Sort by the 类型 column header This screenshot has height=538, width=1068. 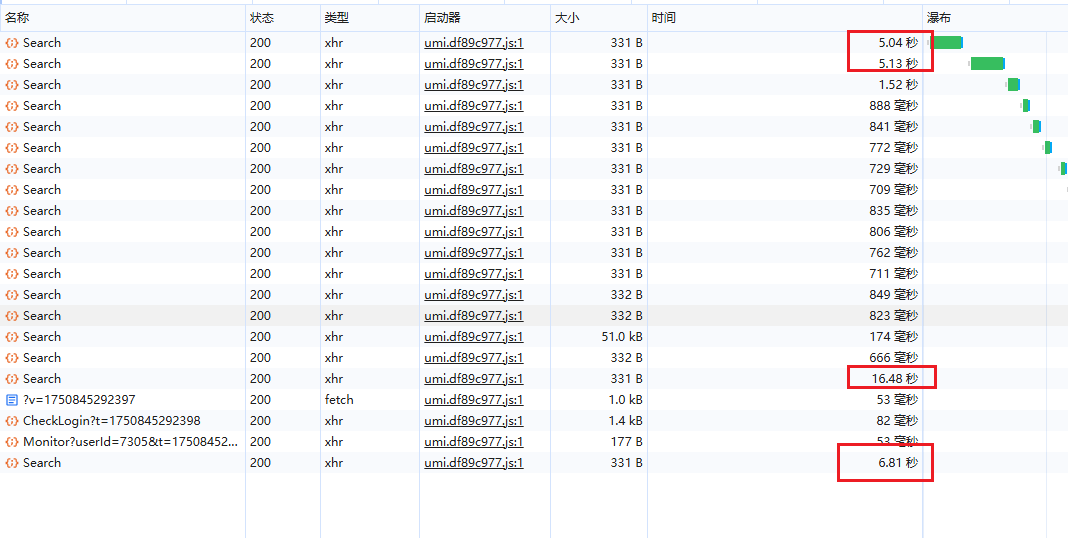(370, 18)
